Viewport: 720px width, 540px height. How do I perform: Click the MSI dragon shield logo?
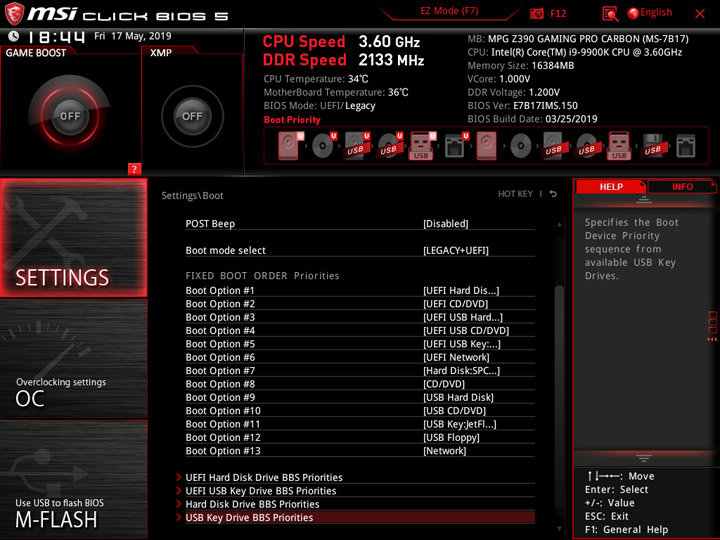pos(14,13)
